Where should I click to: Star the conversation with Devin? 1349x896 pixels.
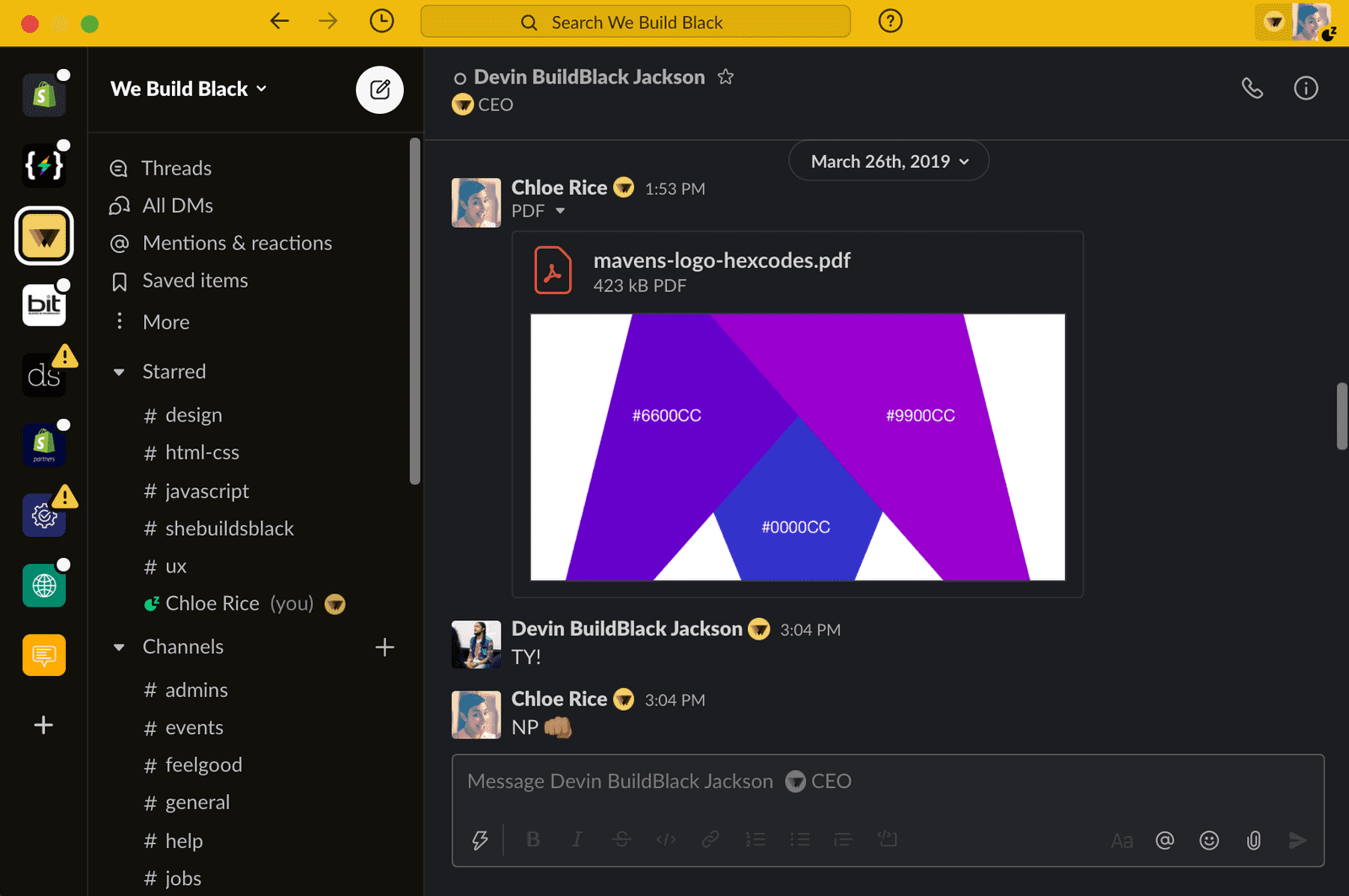[725, 77]
